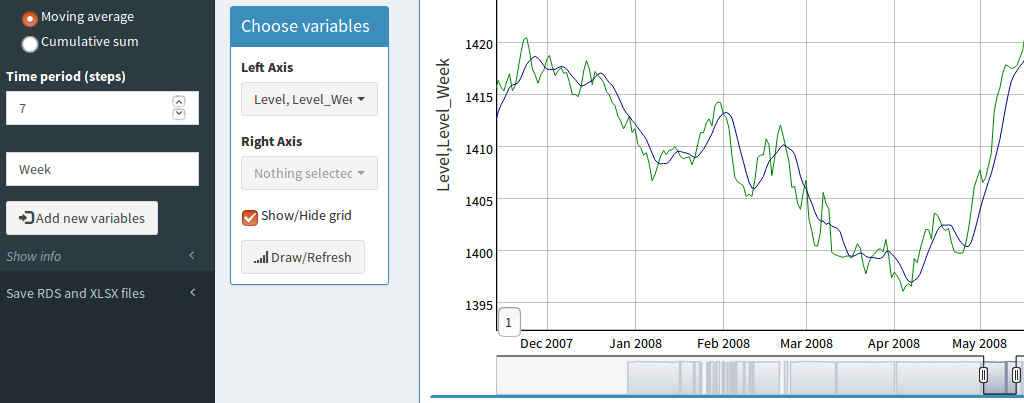Toggle the Show/Hide grid checkbox
This screenshot has width=1024, height=403.
coord(250,217)
